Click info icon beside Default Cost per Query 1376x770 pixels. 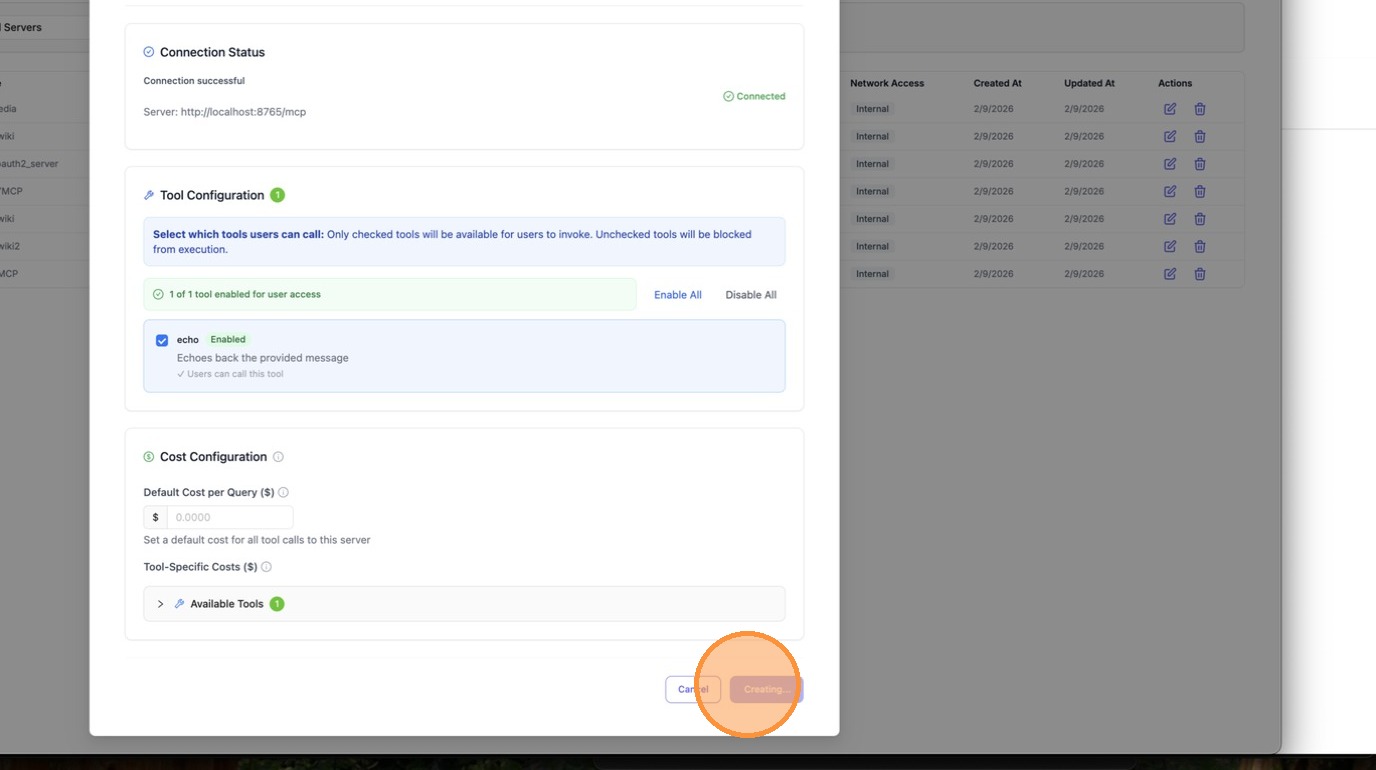[283, 492]
